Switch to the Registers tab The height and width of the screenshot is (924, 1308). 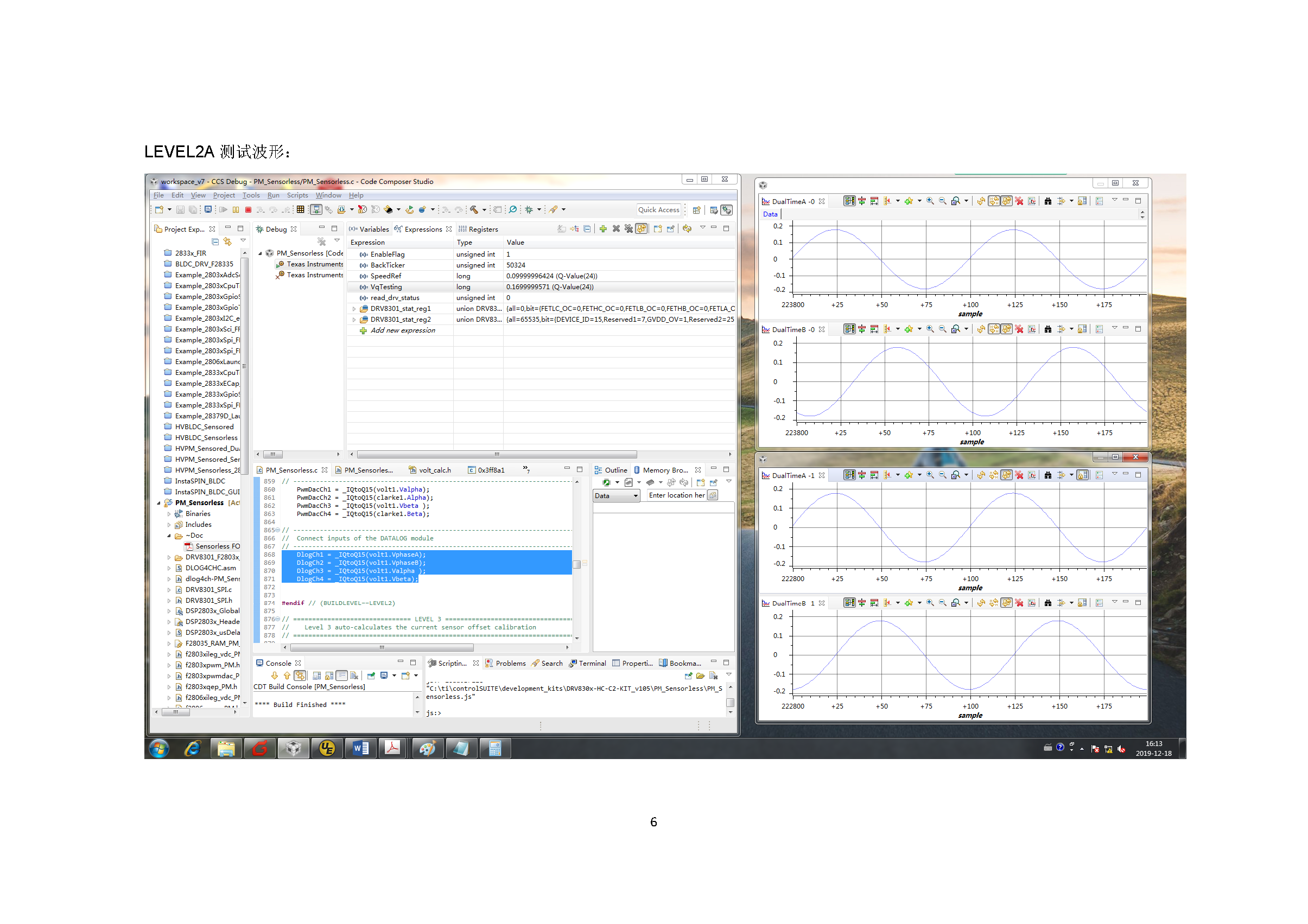(x=482, y=230)
